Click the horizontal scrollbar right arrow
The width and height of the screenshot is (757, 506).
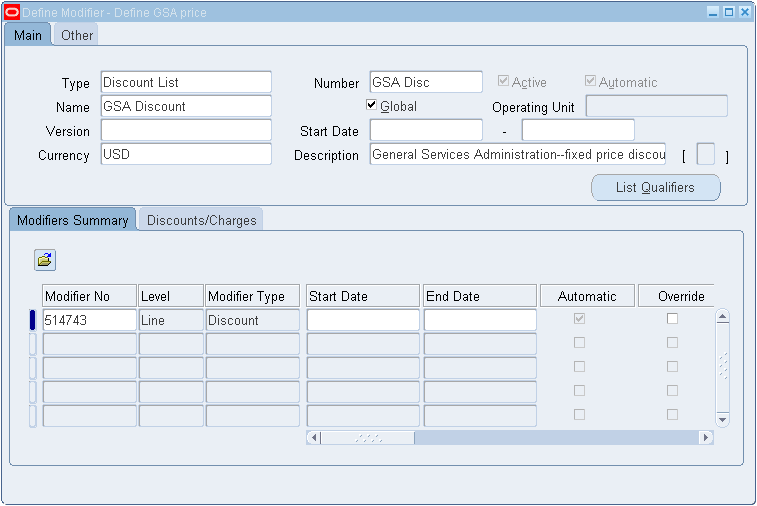[x=706, y=438]
